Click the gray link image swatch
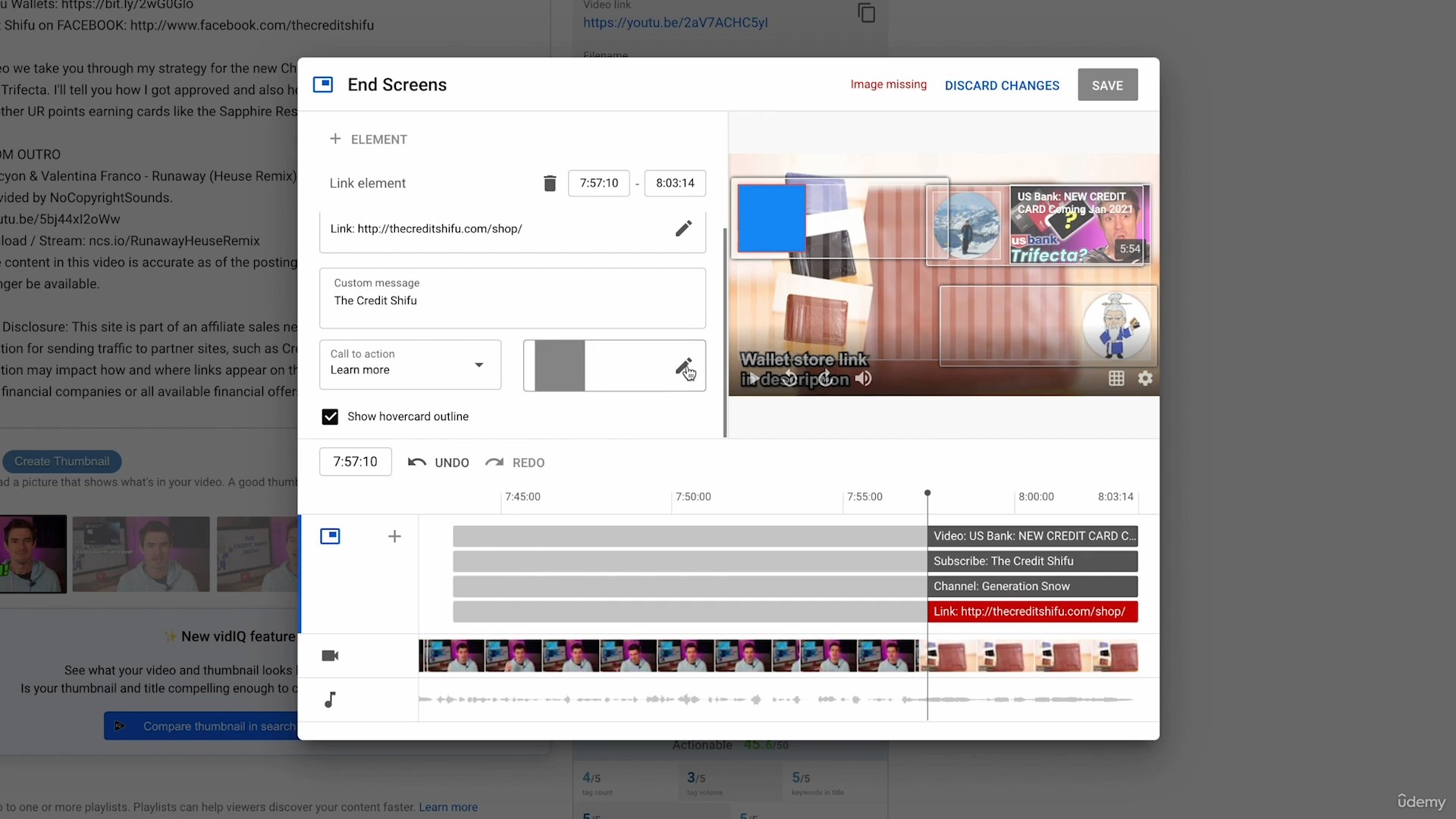 (x=560, y=366)
